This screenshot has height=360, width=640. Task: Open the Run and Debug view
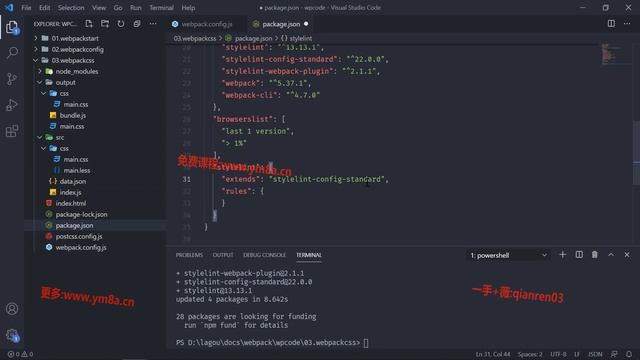coord(12,105)
